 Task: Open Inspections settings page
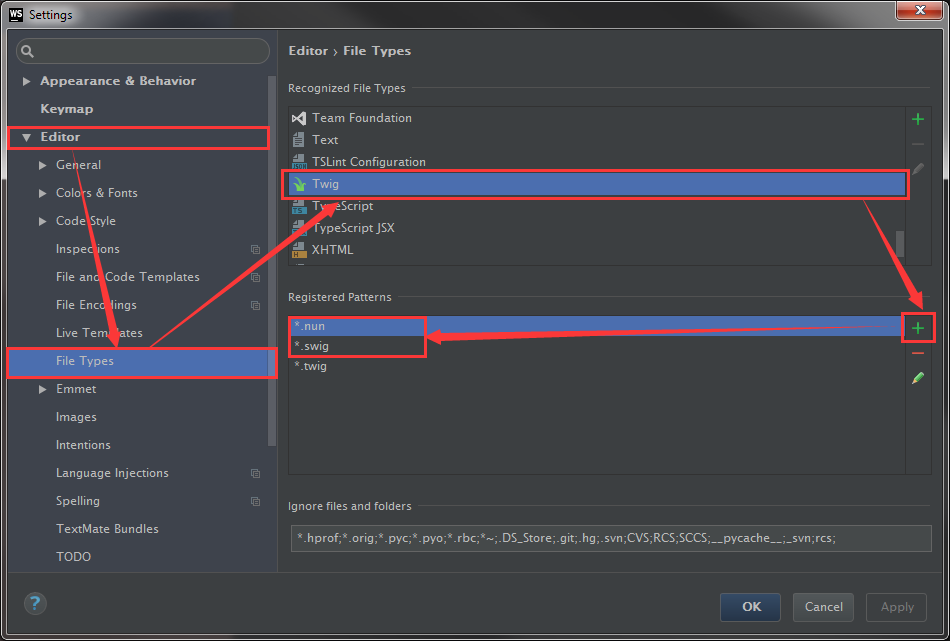[x=88, y=249]
